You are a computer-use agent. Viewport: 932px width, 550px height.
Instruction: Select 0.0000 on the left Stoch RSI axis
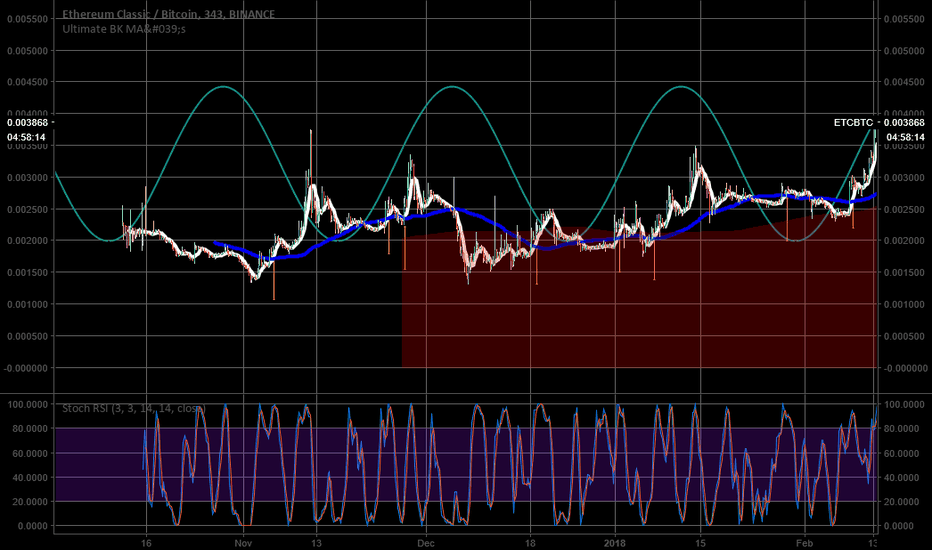[x=33, y=526]
